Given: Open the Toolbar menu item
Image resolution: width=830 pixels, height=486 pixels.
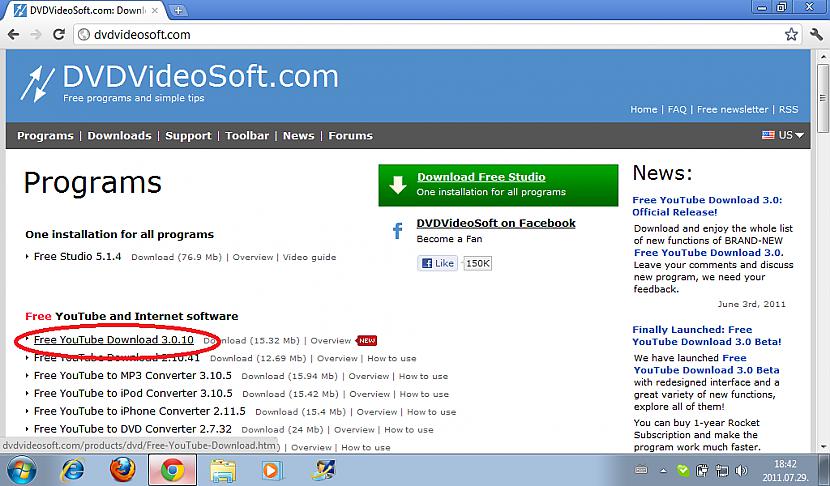Looking at the screenshot, I should pyautogui.click(x=247, y=136).
